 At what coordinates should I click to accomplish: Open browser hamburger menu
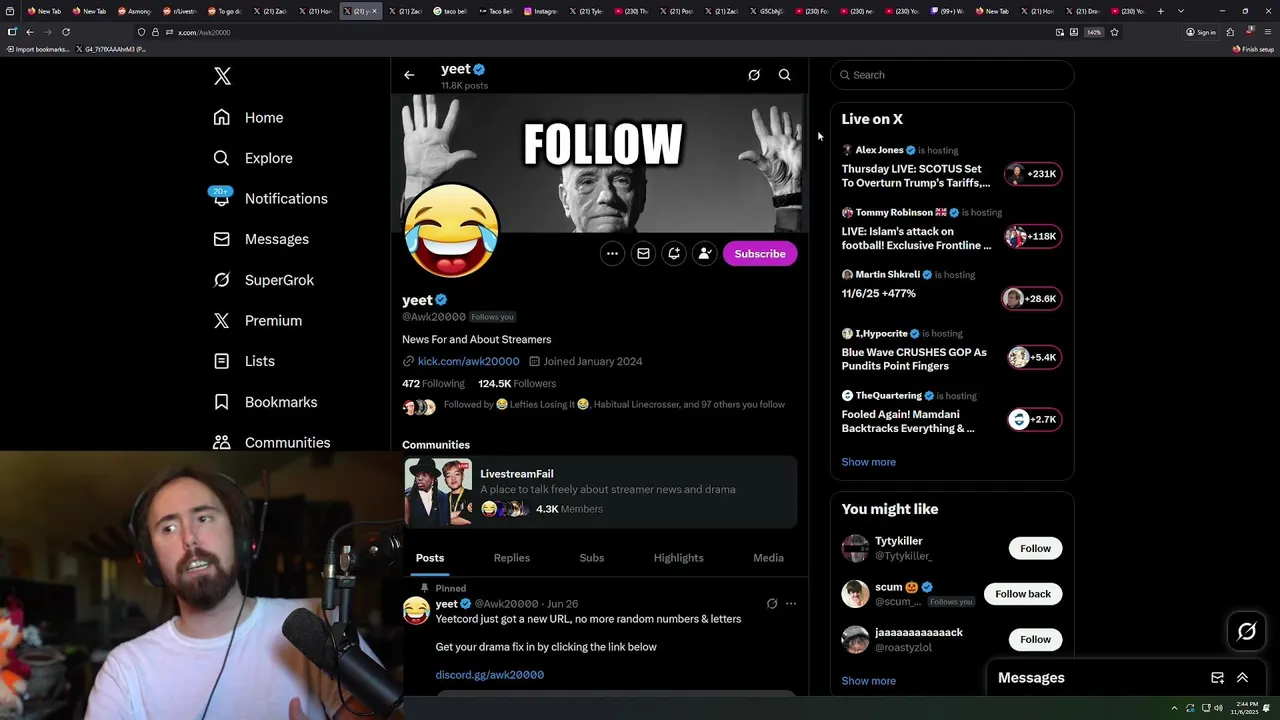coord(1268,32)
